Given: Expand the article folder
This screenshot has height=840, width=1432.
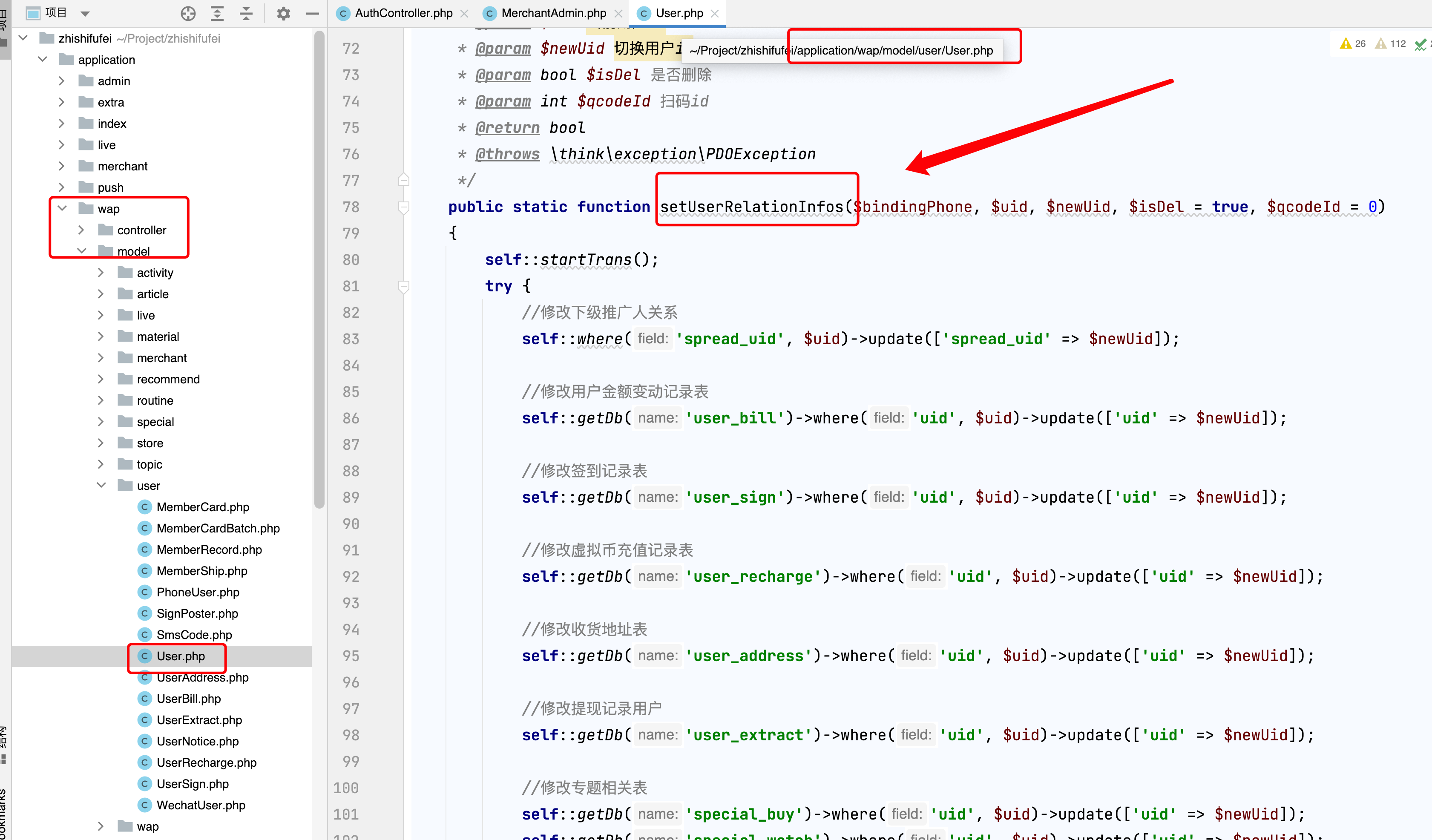Looking at the screenshot, I should [x=101, y=294].
